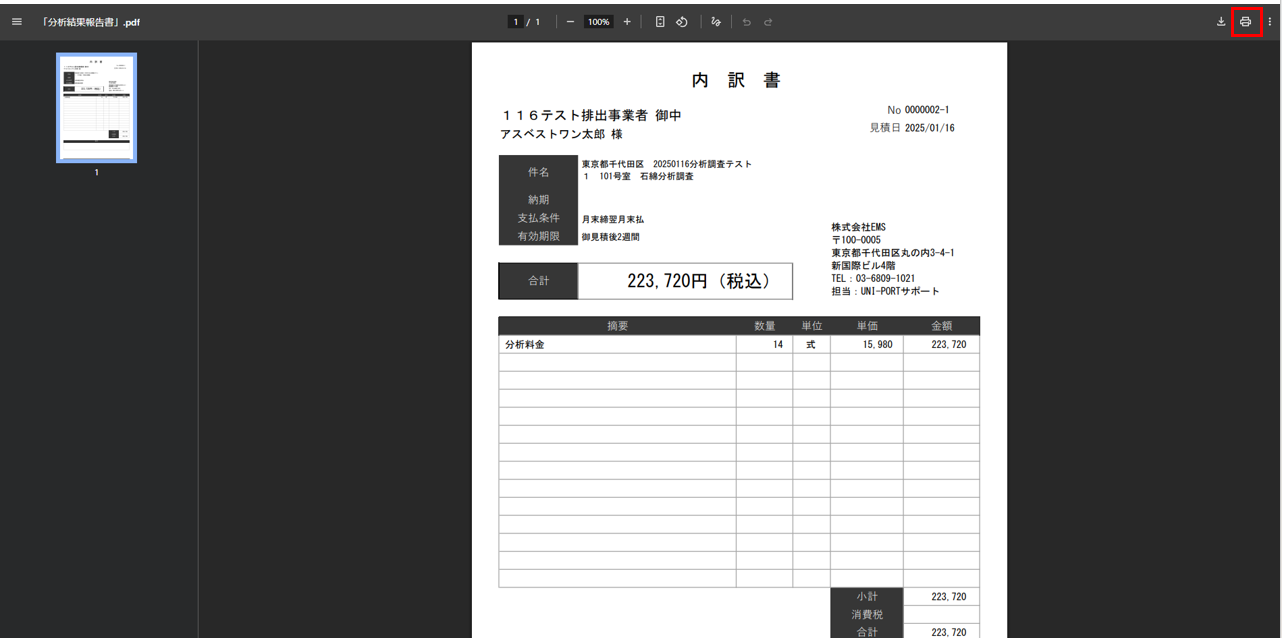The width and height of the screenshot is (1282, 638).
Task: Click the 223,720円（税込） total amount box
Action: coord(684,282)
